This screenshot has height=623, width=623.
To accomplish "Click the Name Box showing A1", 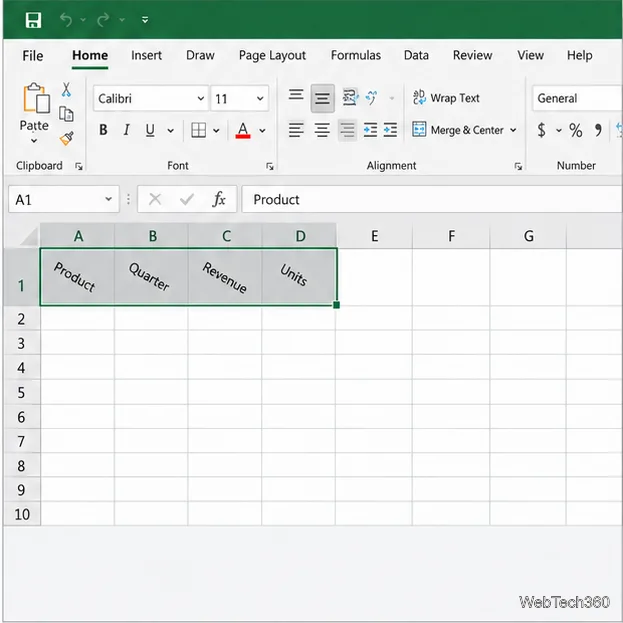I will coord(64,199).
